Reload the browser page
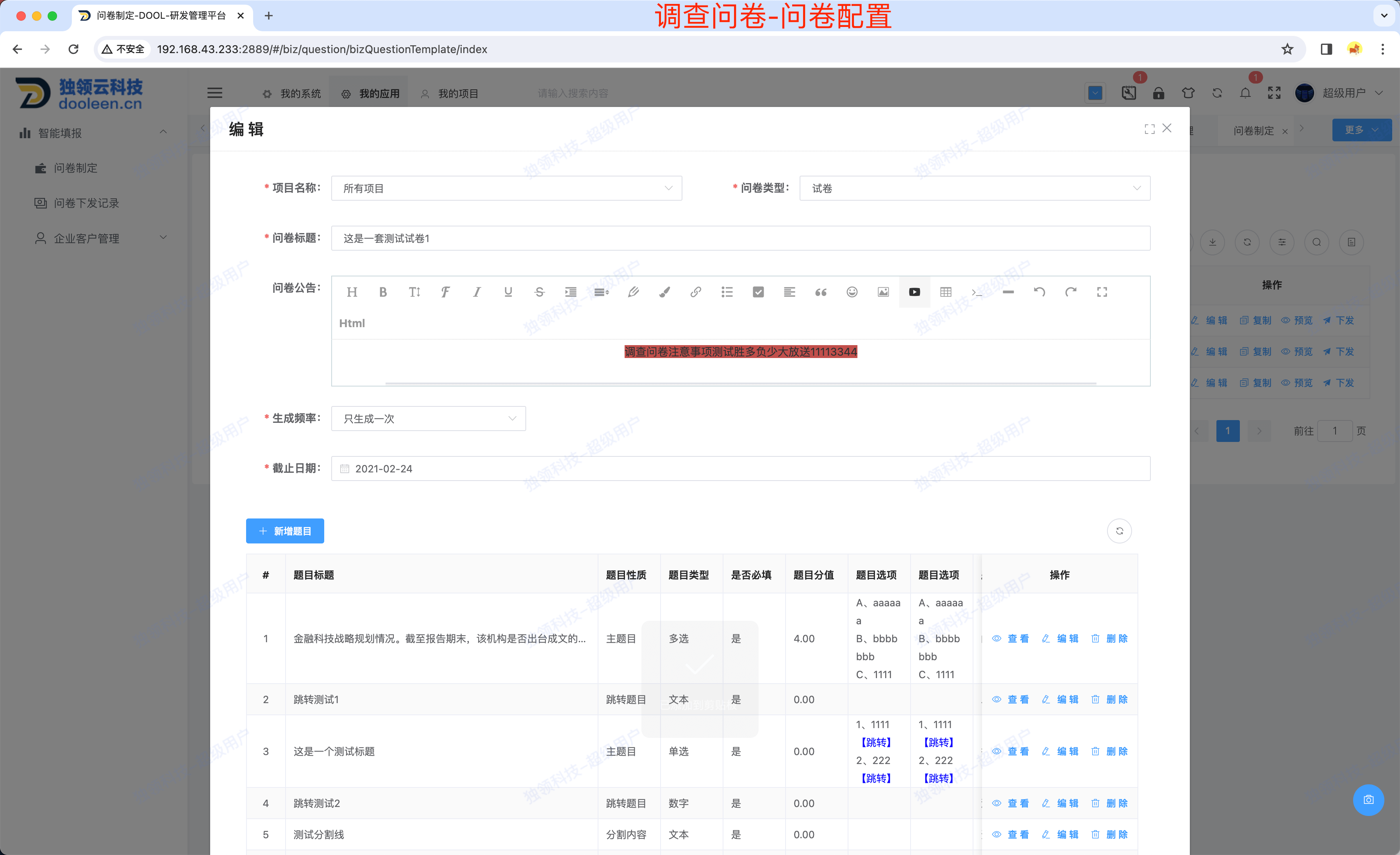Viewport: 1400px width, 855px height. pos(73,50)
